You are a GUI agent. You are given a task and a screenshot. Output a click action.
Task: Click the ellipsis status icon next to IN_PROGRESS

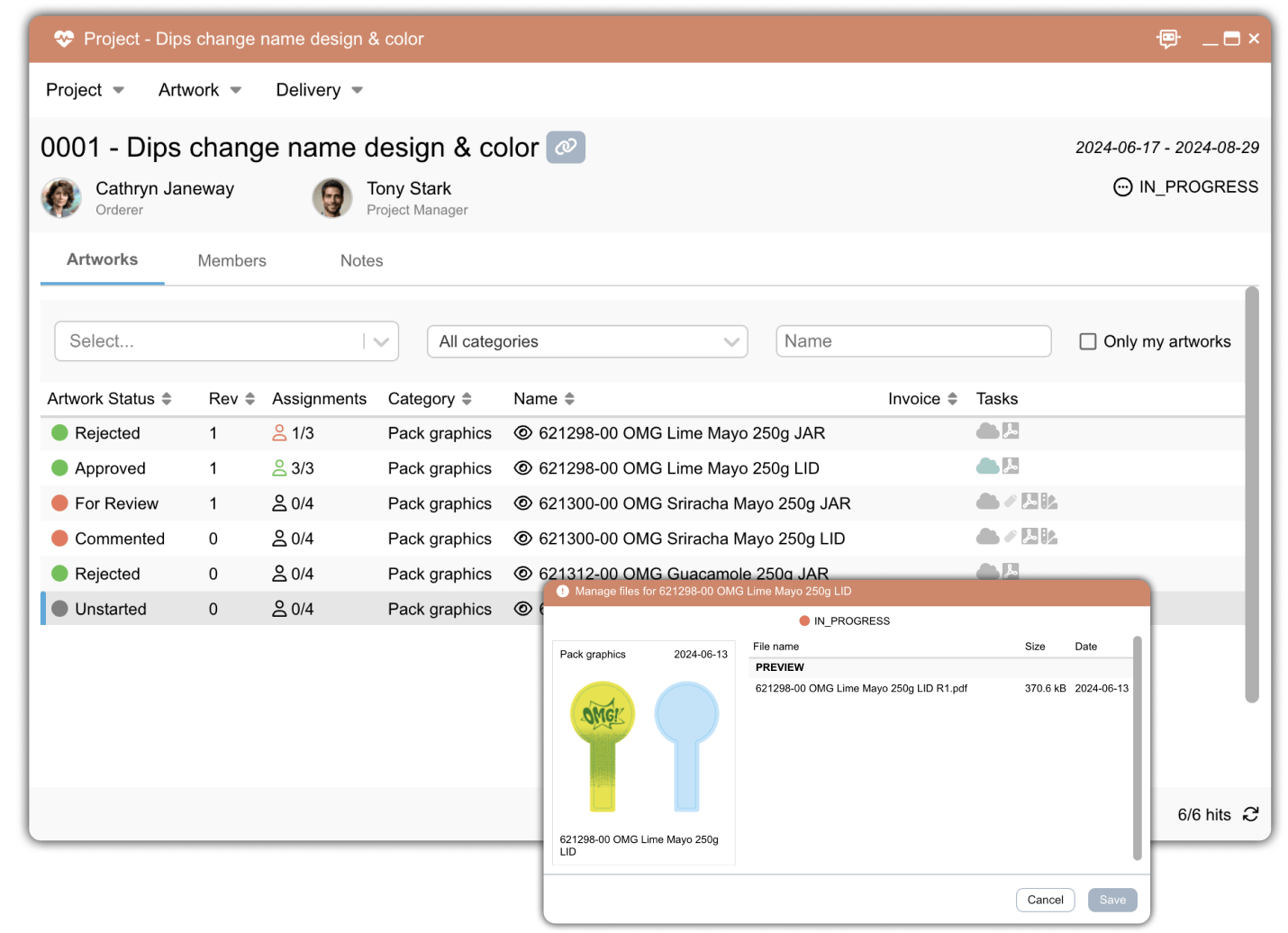tap(1122, 187)
